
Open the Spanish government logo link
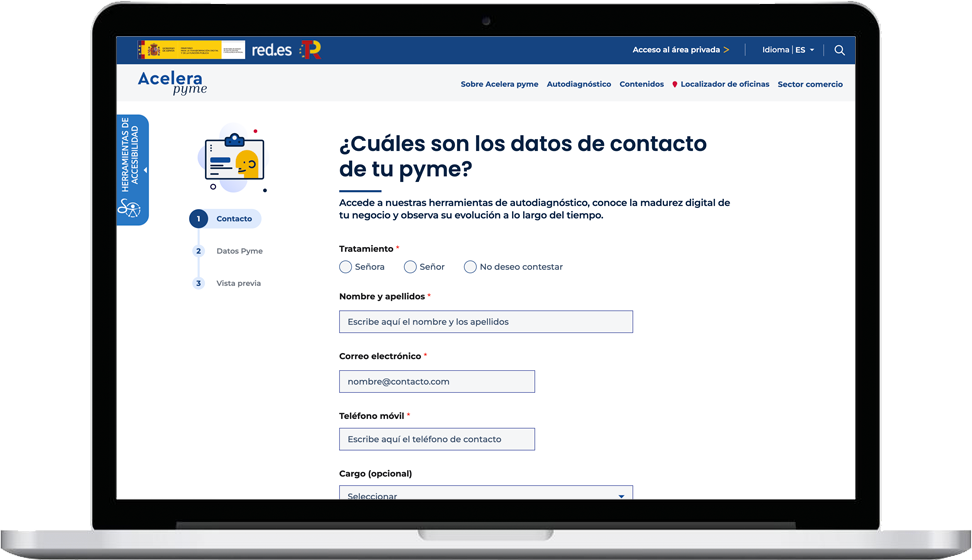191,50
